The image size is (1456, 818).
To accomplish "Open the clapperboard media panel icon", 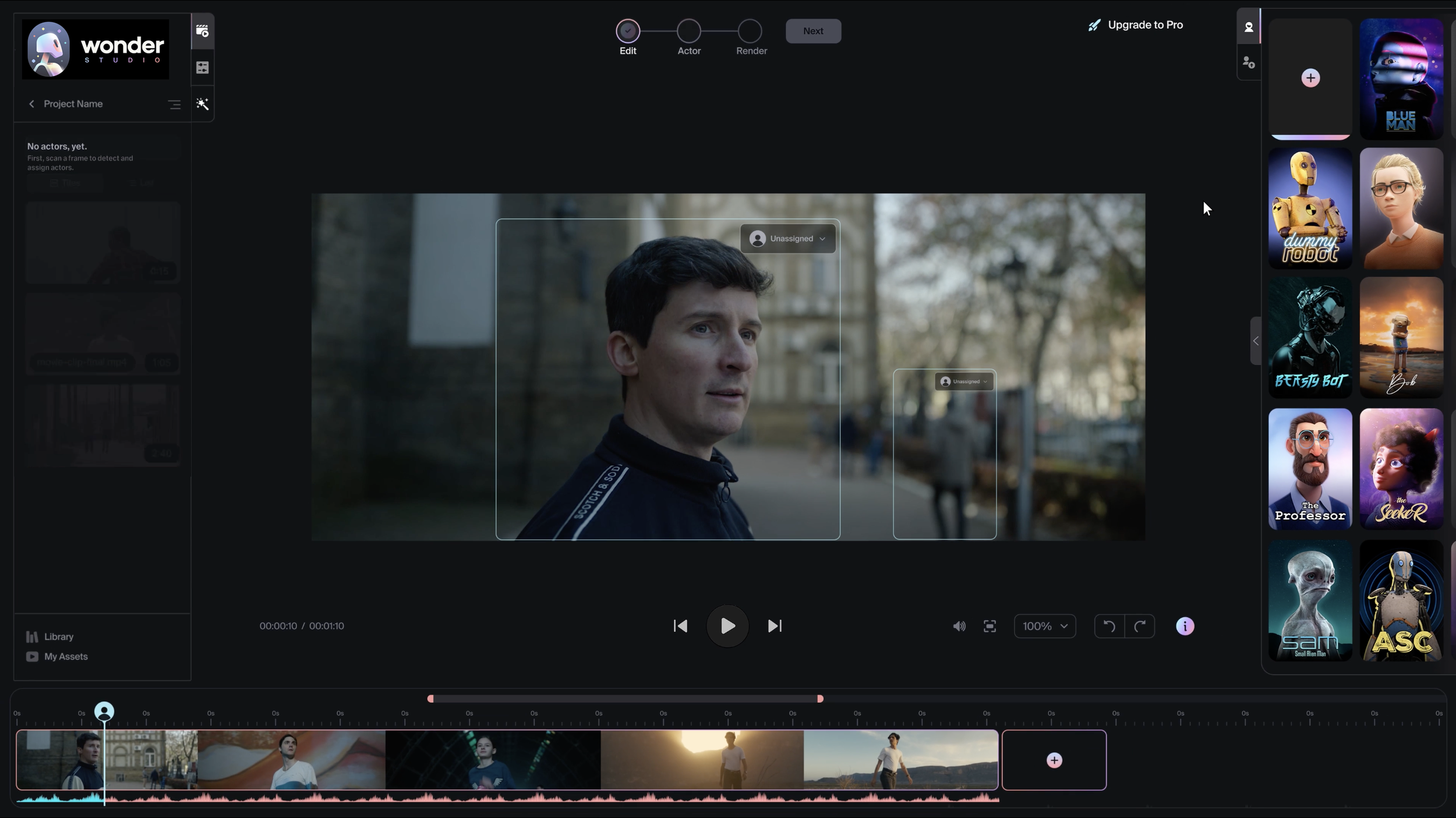I will click(x=202, y=31).
